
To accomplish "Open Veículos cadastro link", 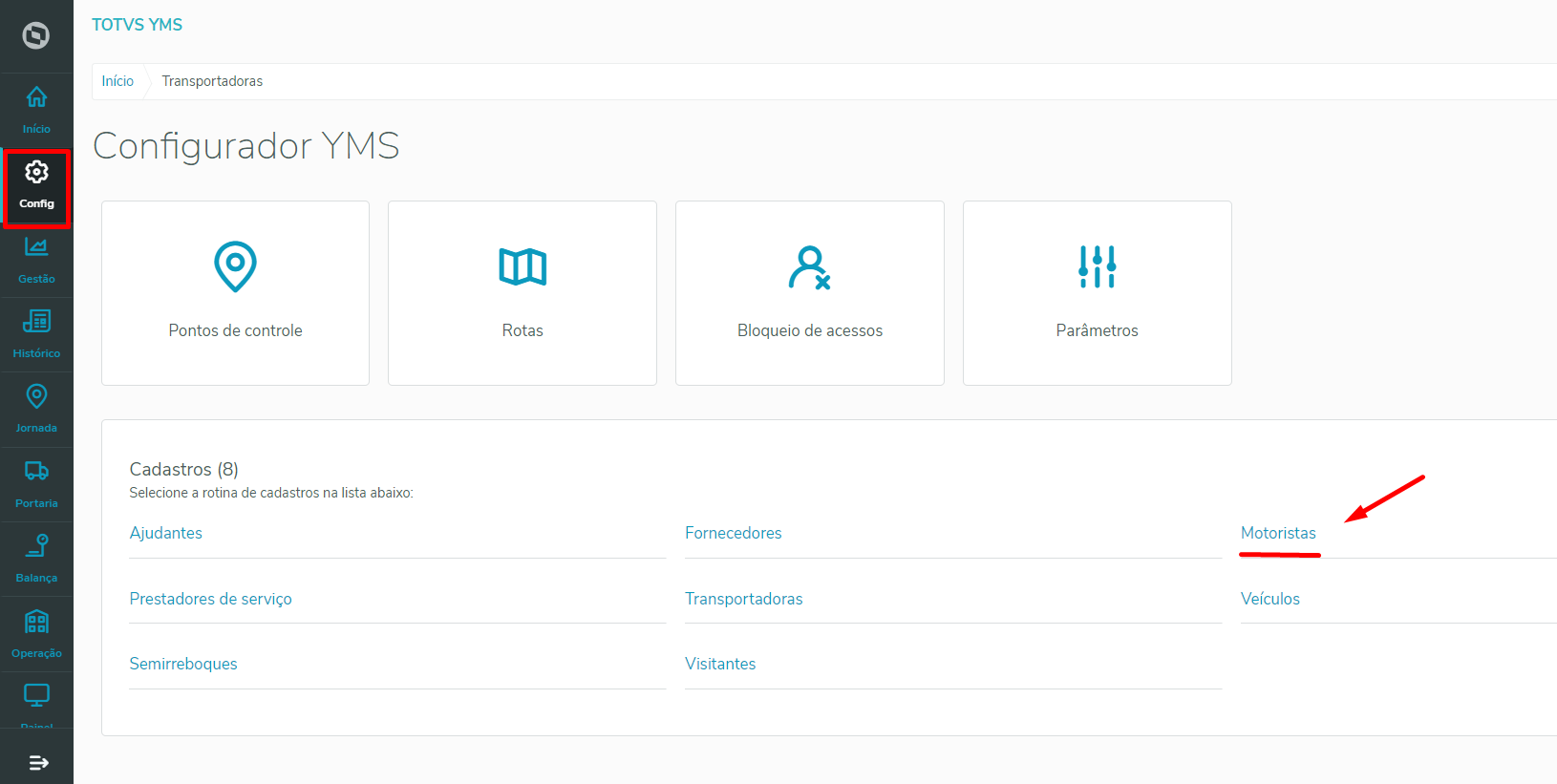I will point(1270,599).
